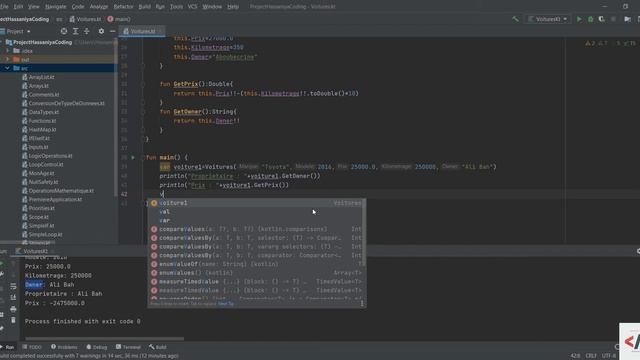Open the VCS menu
640x360 pixels.
192,7
